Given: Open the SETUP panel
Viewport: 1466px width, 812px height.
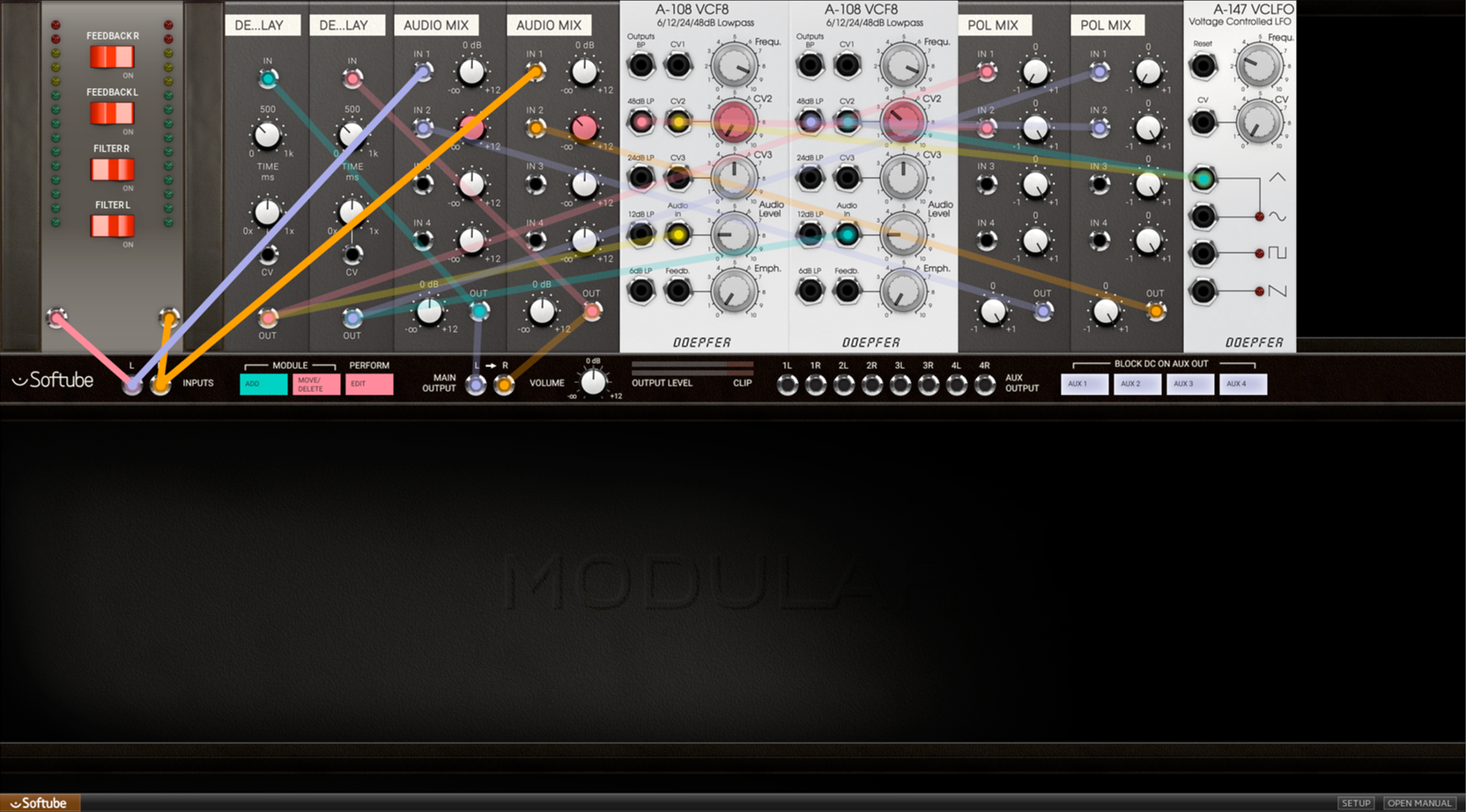Looking at the screenshot, I should (x=1356, y=803).
